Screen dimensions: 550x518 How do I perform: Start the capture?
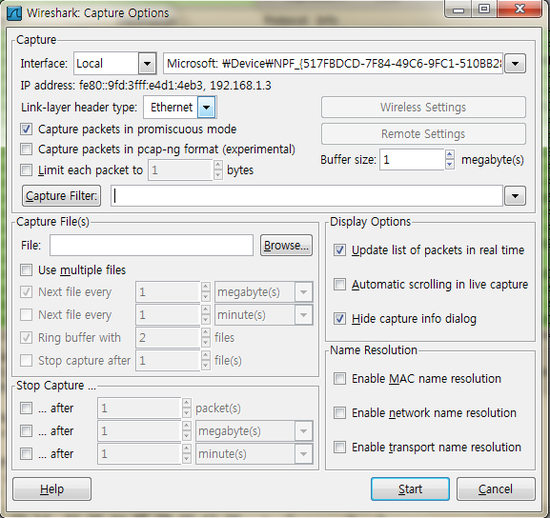410,489
